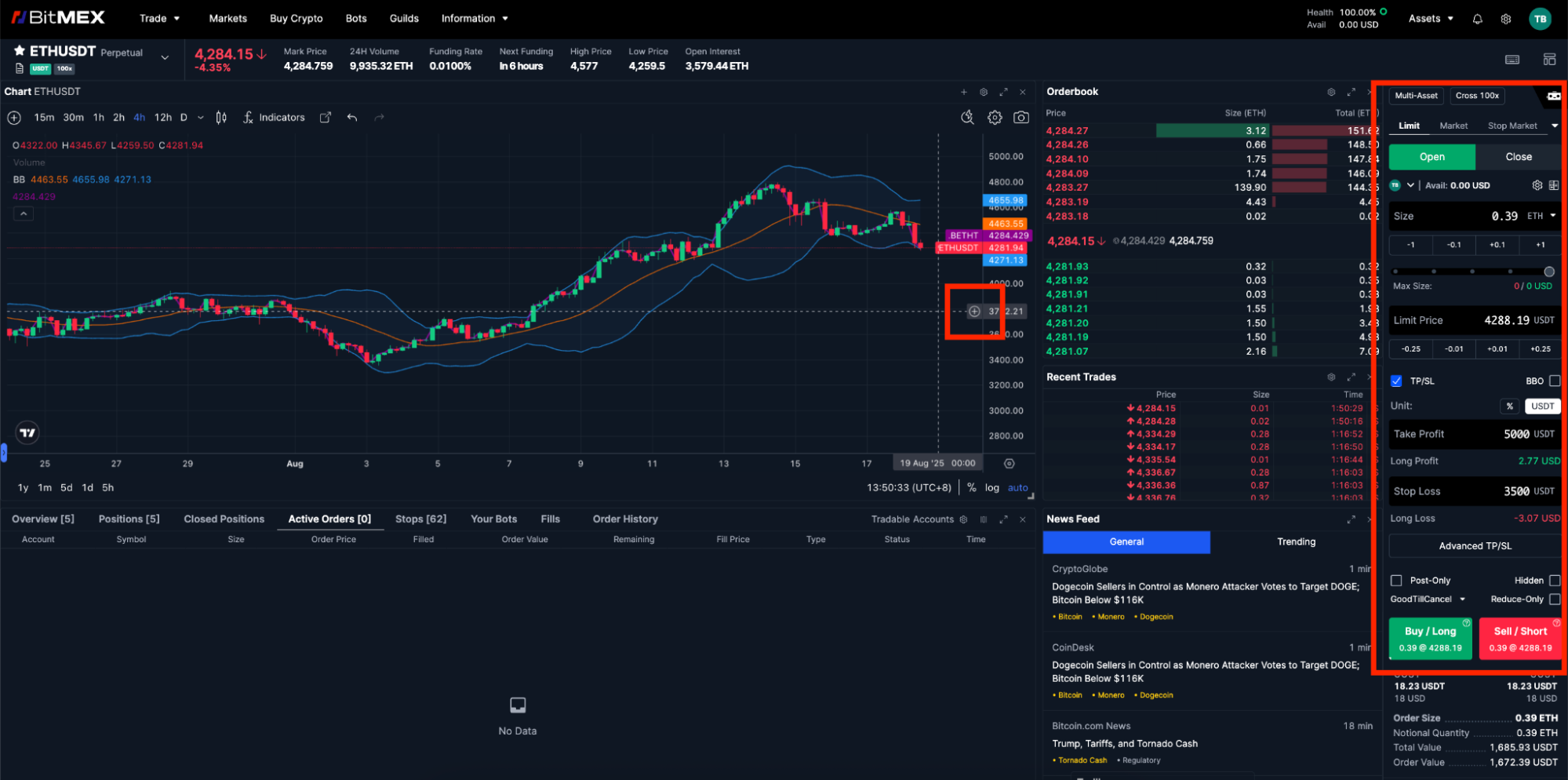Enable the Post-Only checkbox
Viewport: 1568px width, 780px height.
(1396, 581)
